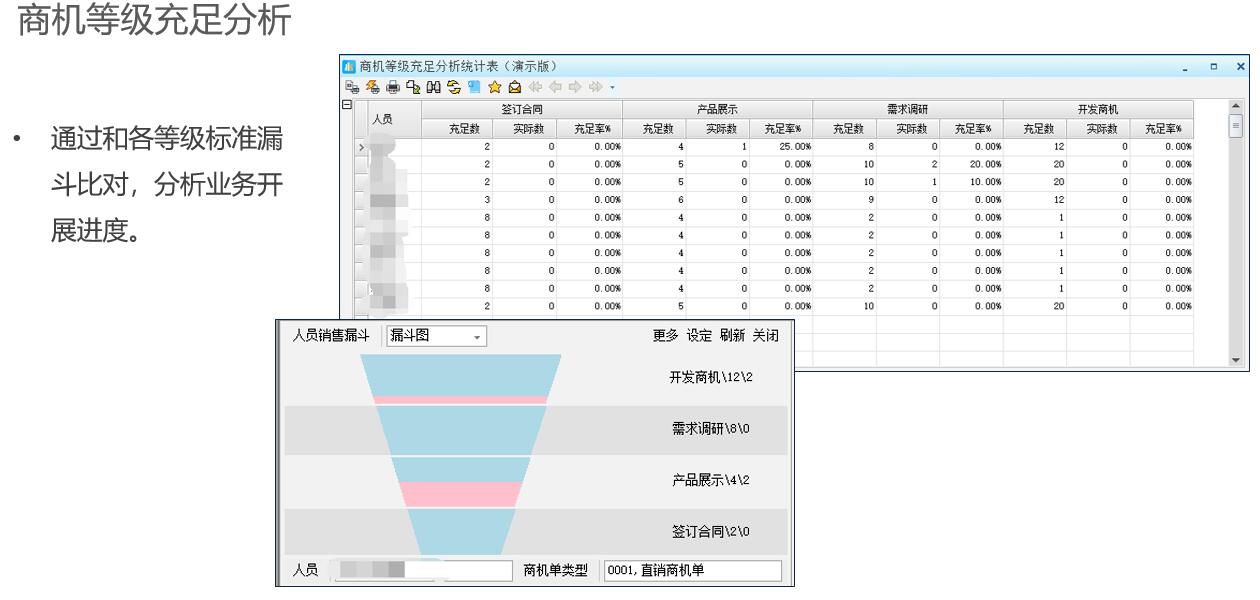
Task: Click the print preview icon in toolbar
Action: 413,87
